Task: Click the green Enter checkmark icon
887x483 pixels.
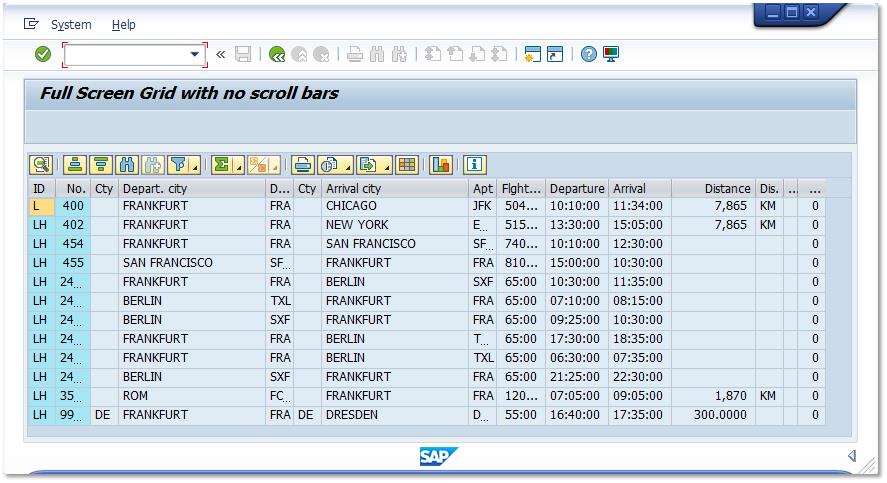Action: point(43,54)
